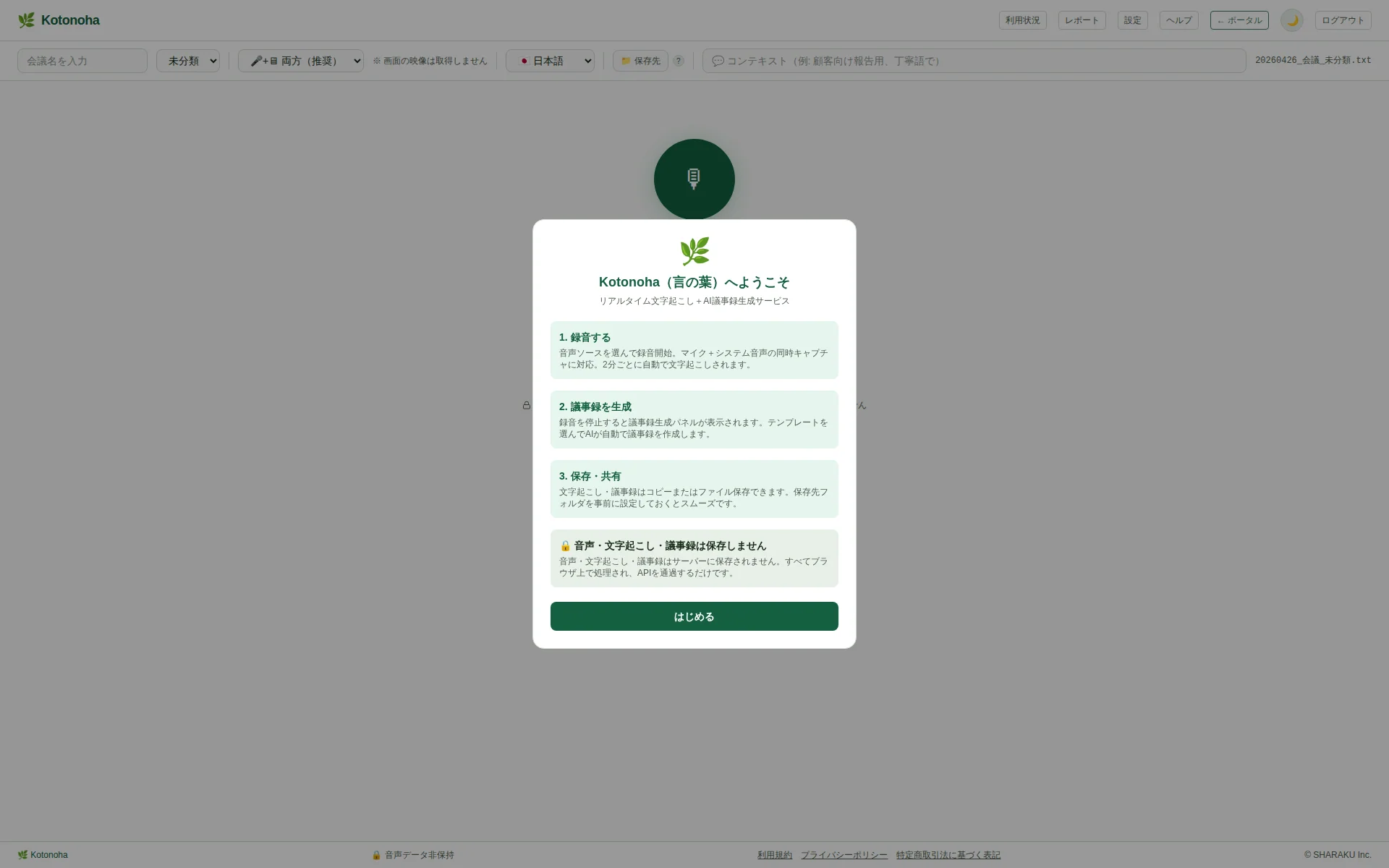Image resolution: width=1389 pixels, height=868 pixels.
Task: Click the question mark help icon beside 保存先
Action: 678,61
